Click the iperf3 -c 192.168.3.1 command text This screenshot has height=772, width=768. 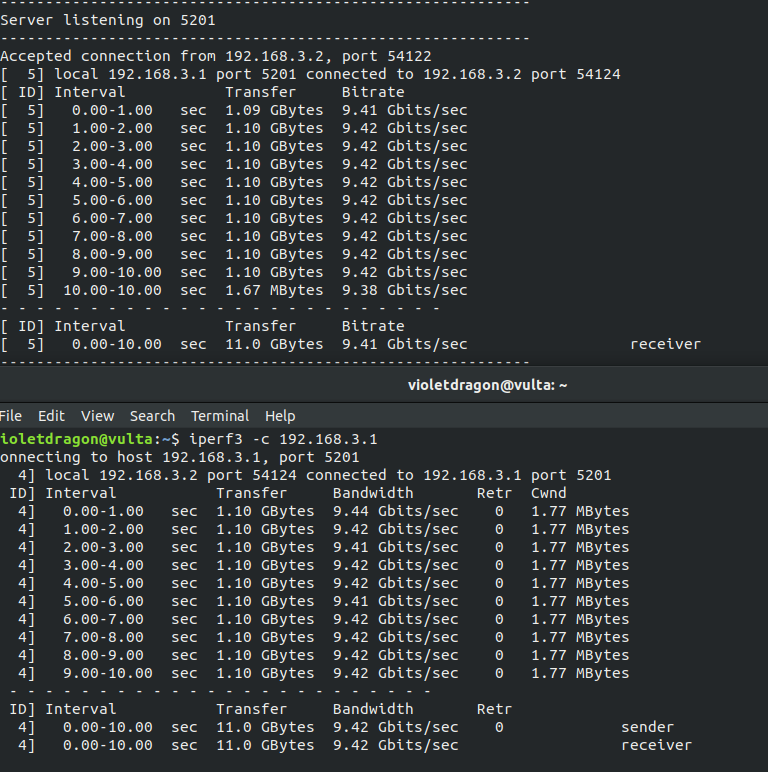click(x=283, y=439)
